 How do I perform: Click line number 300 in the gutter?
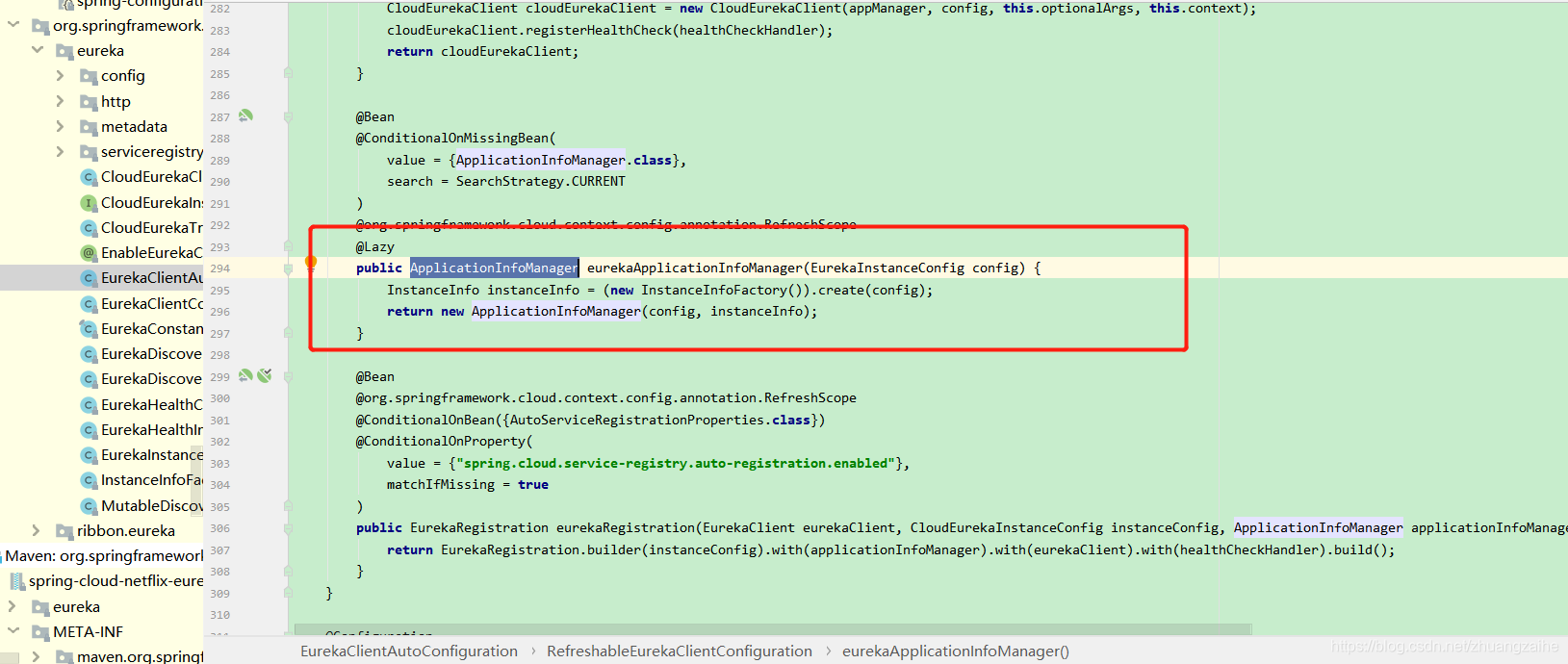coord(220,398)
